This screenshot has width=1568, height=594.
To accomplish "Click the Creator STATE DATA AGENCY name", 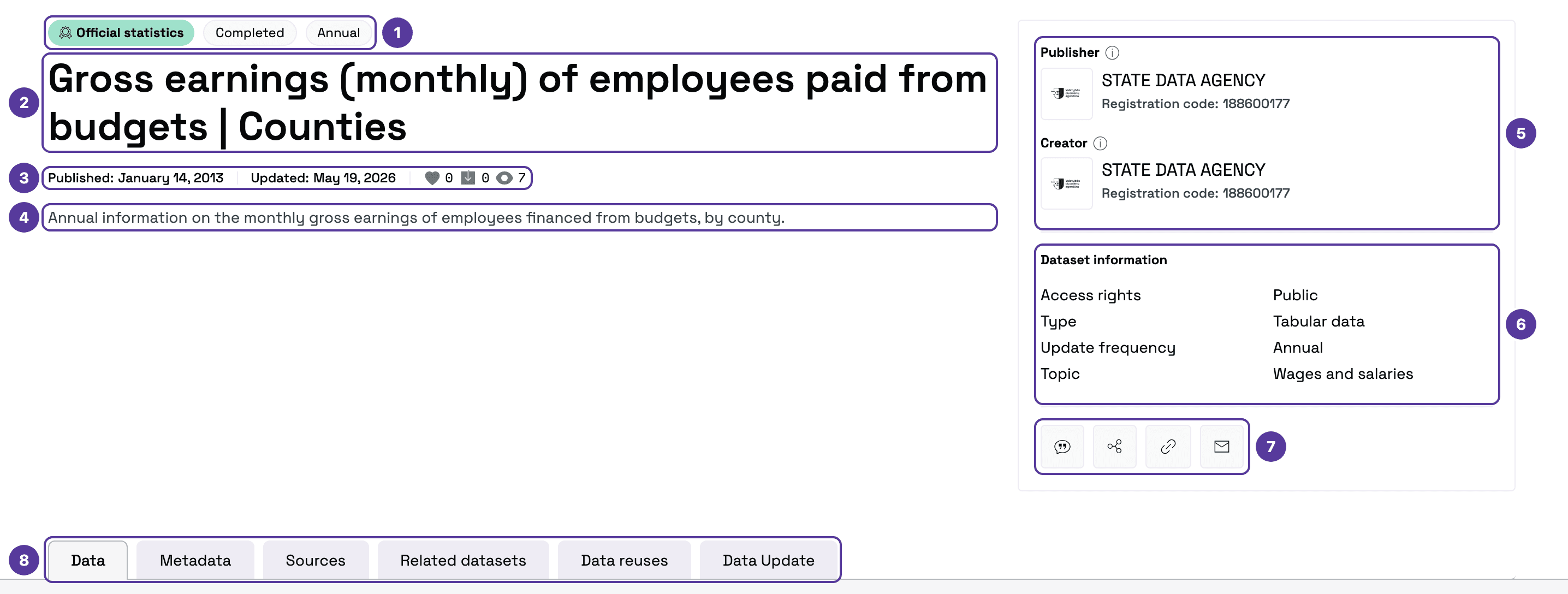I will (1183, 170).
